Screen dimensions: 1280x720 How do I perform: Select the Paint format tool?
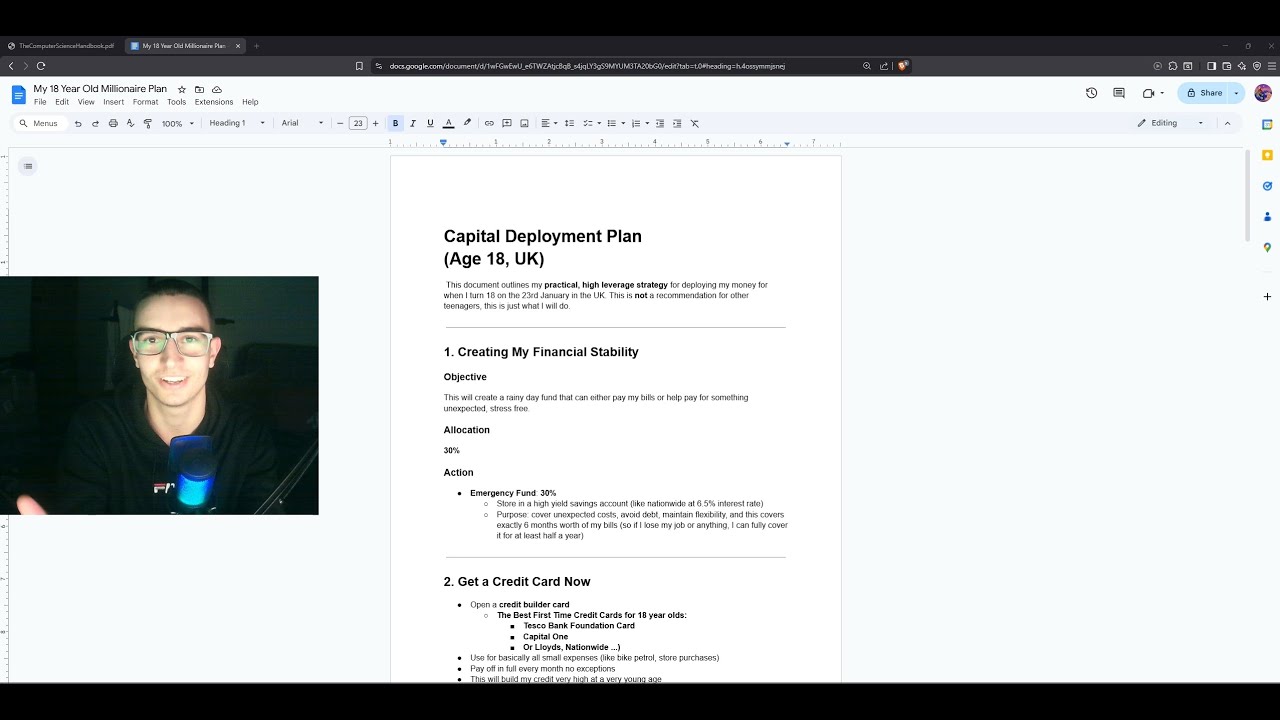tap(148, 123)
